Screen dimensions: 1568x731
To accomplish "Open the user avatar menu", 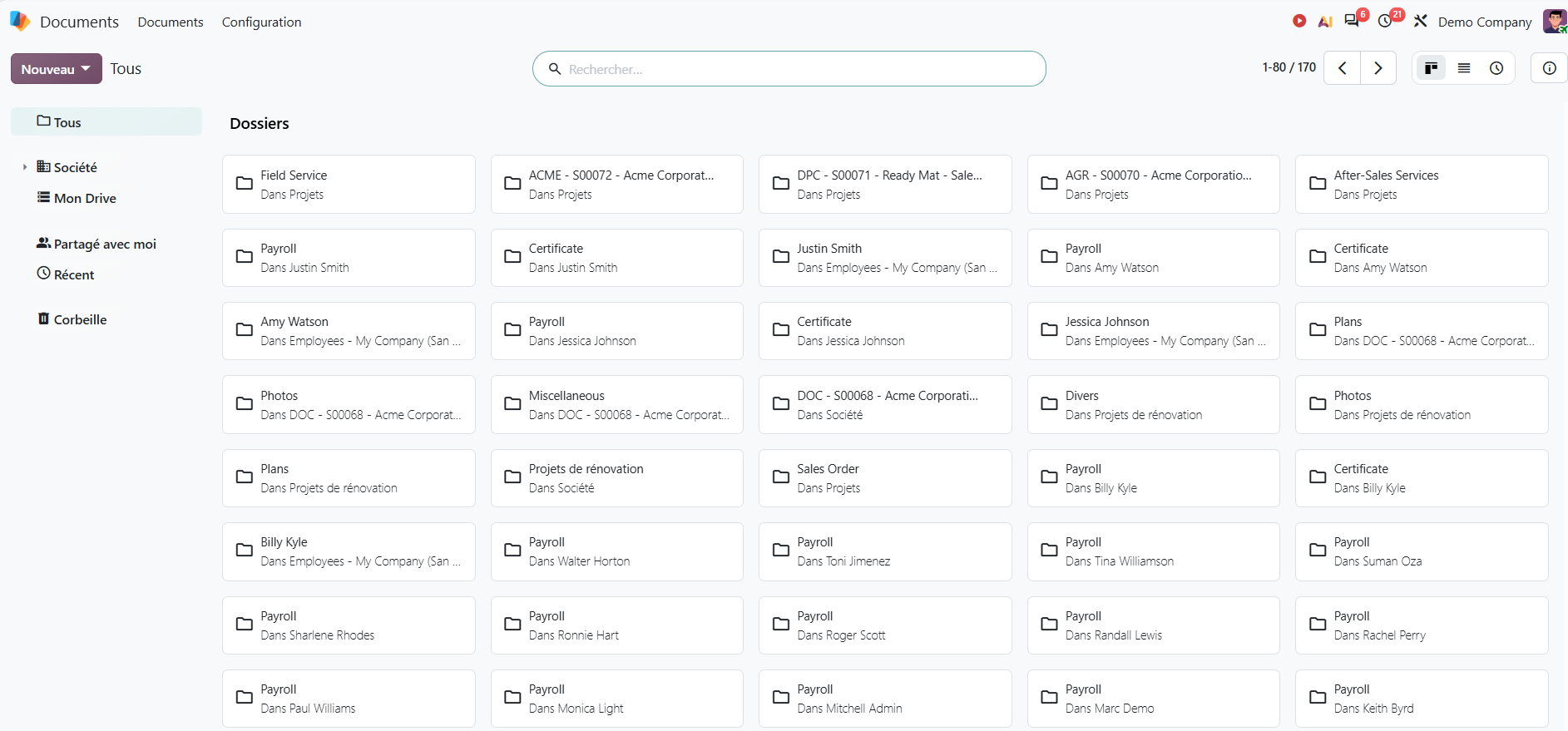I will 1555,22.
